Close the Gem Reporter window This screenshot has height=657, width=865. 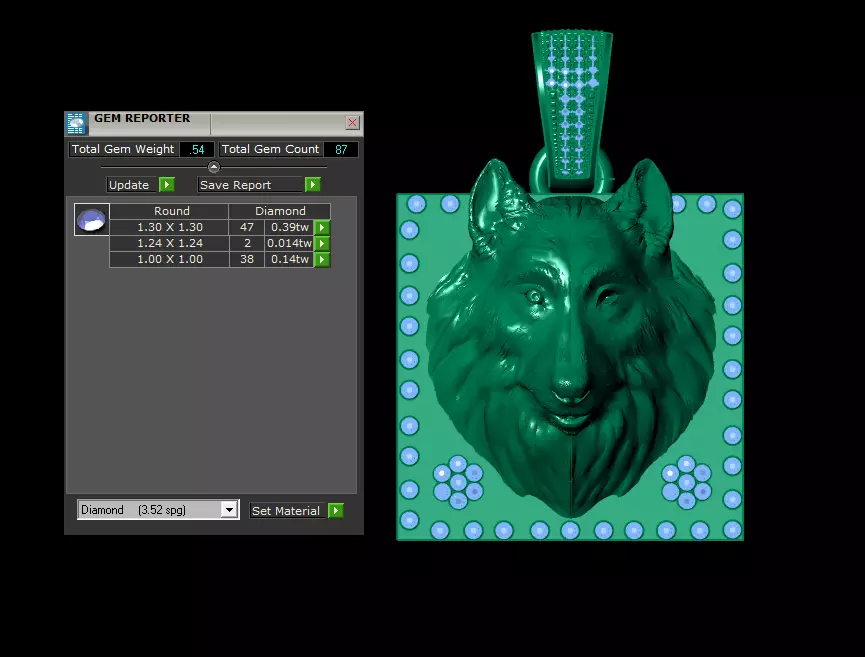tap(353, 122)
